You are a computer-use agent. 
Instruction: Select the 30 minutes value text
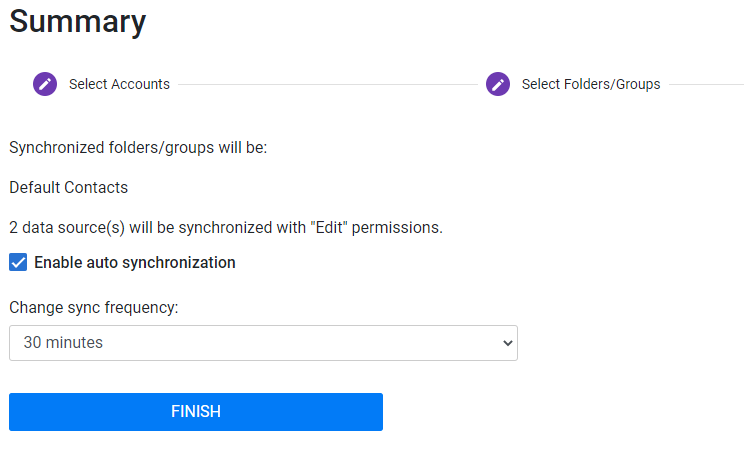(63, 342)
